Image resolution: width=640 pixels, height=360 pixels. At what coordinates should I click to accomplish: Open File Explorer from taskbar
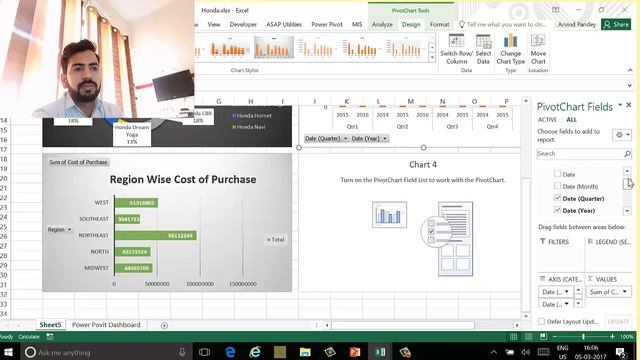(x=305, y=352)
